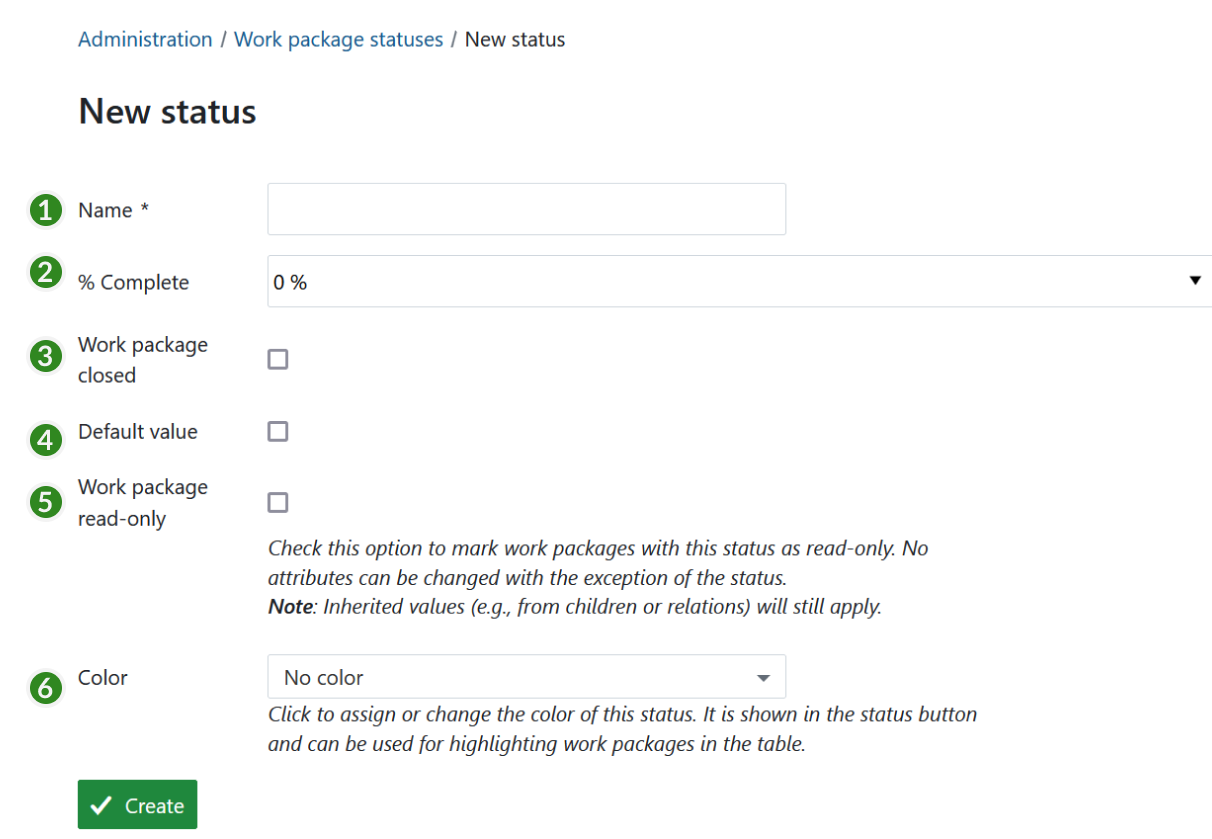The width and height of the screenshot is (1212, 839).
Task: Click the green number 2 badge
Action: pyautogui.click(x=44, y=272)
